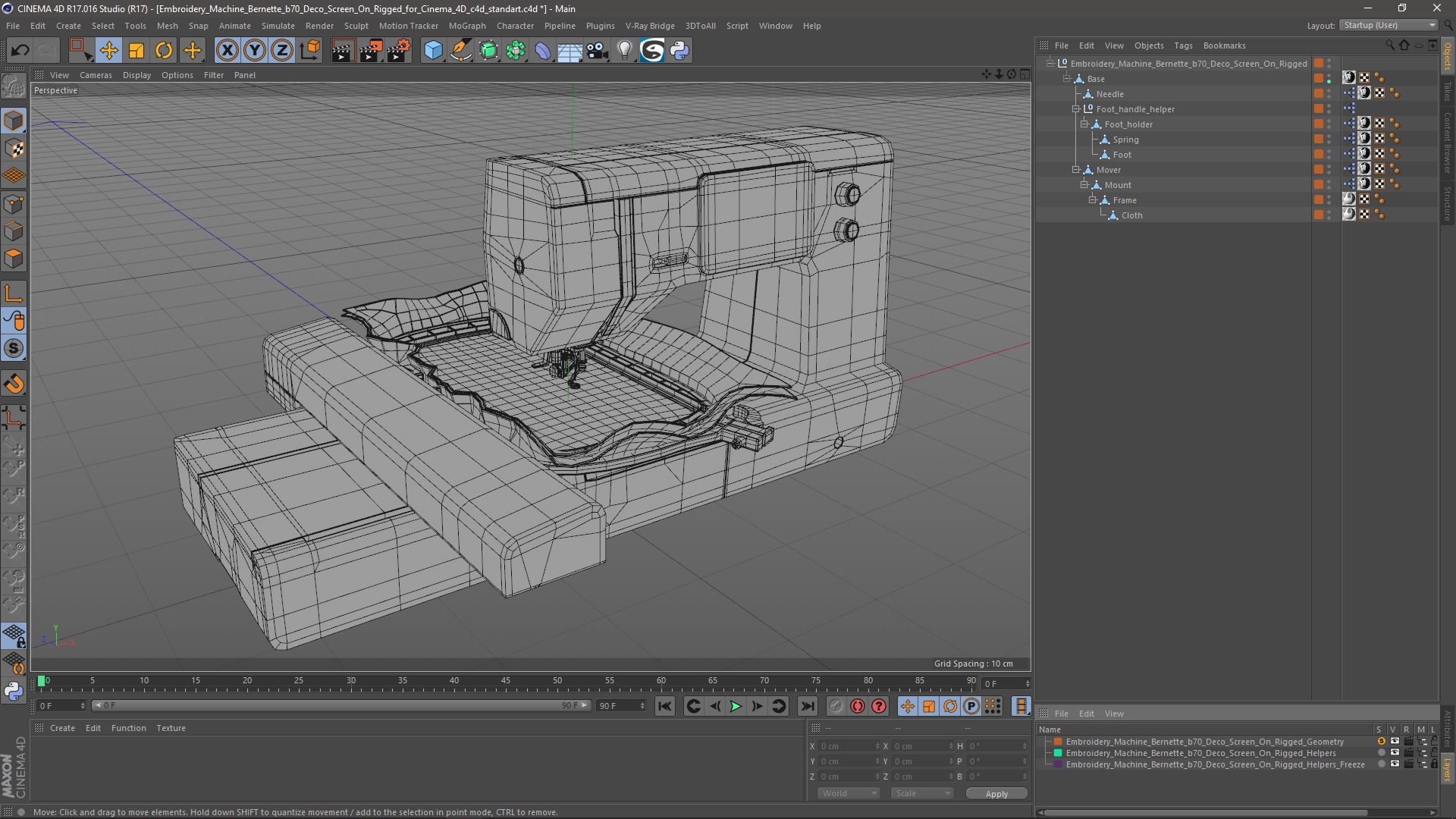
Task: Open the Scale mode dropdown
Action: [x=922, y=793]
